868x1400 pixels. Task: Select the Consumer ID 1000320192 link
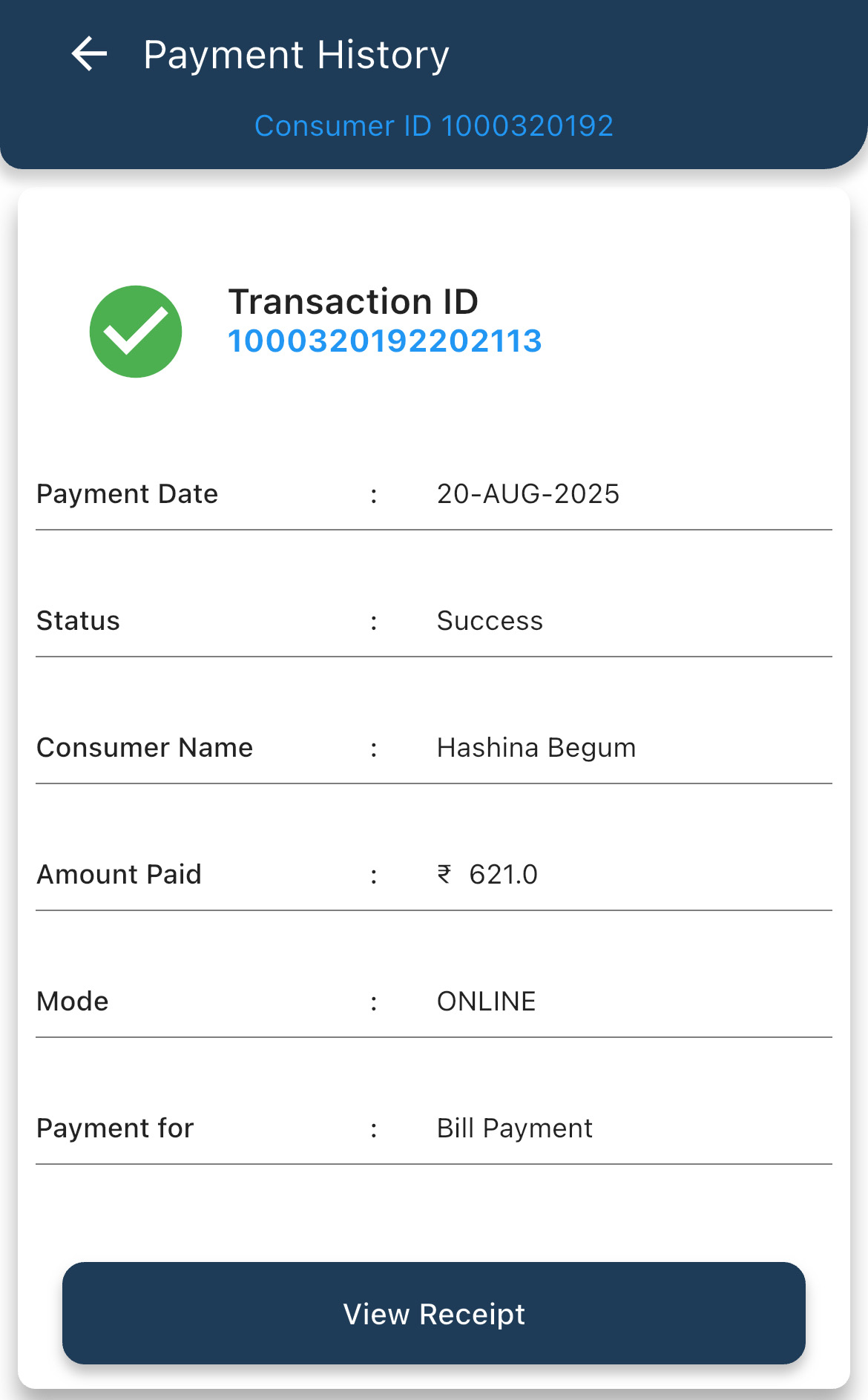tap(434, 126)
